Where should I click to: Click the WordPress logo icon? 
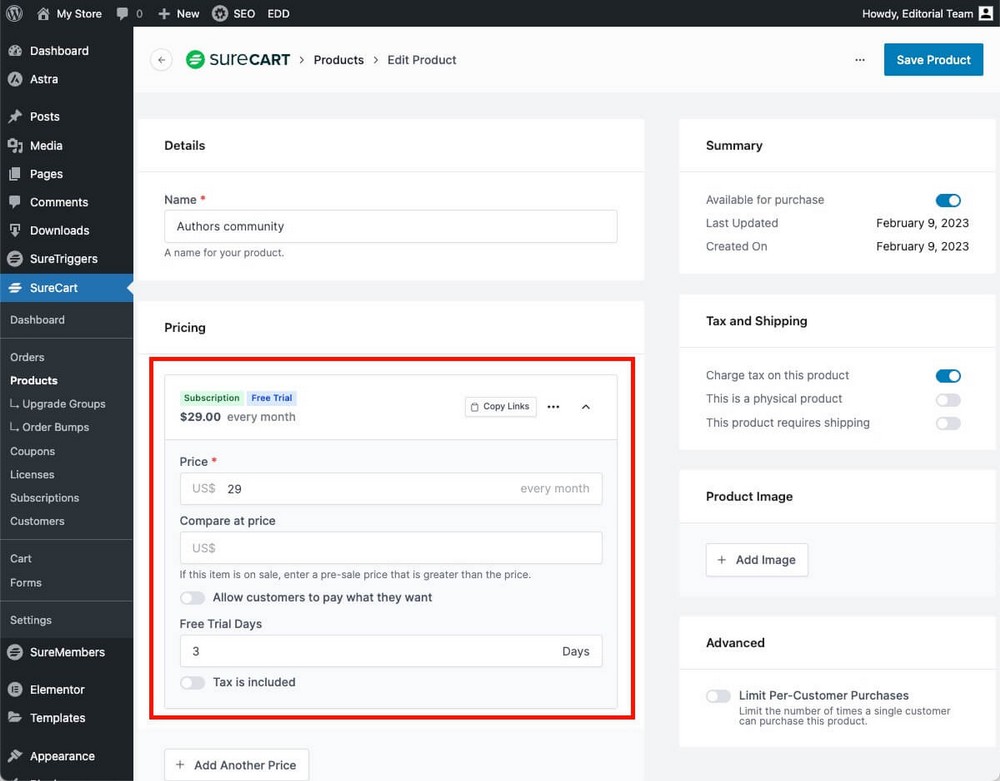(x=14, y=14)
